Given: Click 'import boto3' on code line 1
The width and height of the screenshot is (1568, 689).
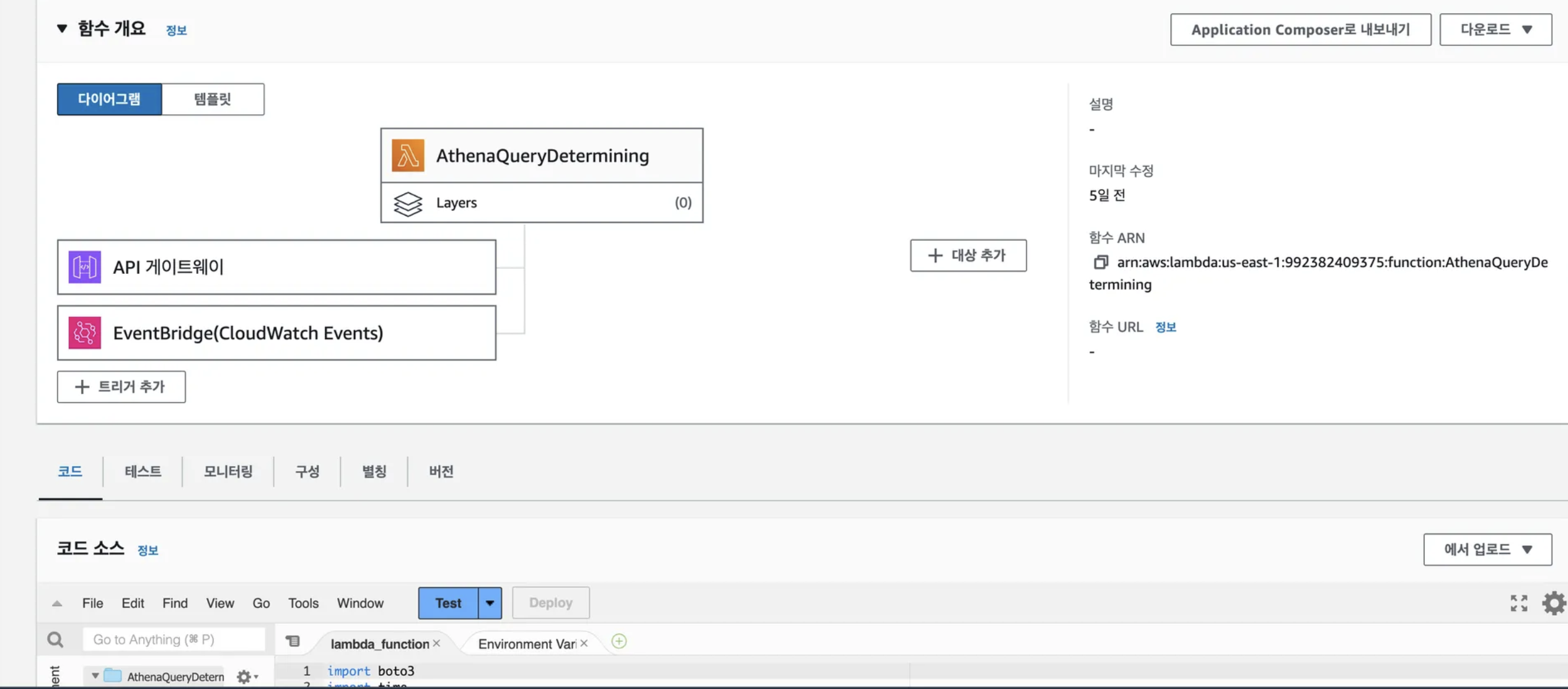Looking at the screenshot, I should (x=371, y=670).
